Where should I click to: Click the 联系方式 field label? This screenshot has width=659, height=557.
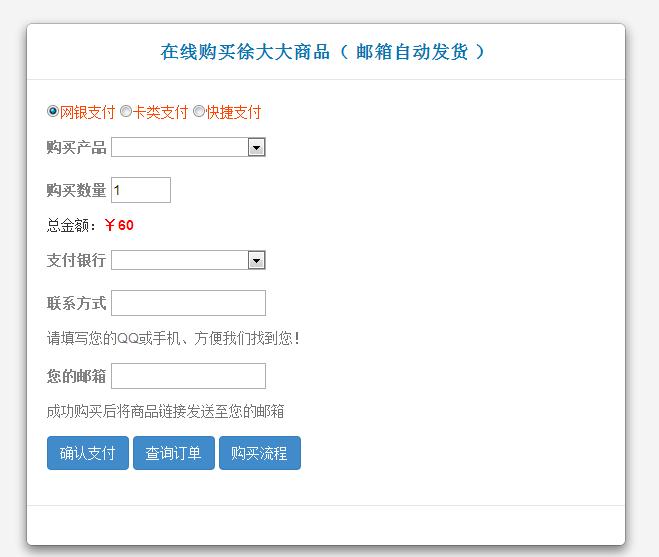click(76, 303)
